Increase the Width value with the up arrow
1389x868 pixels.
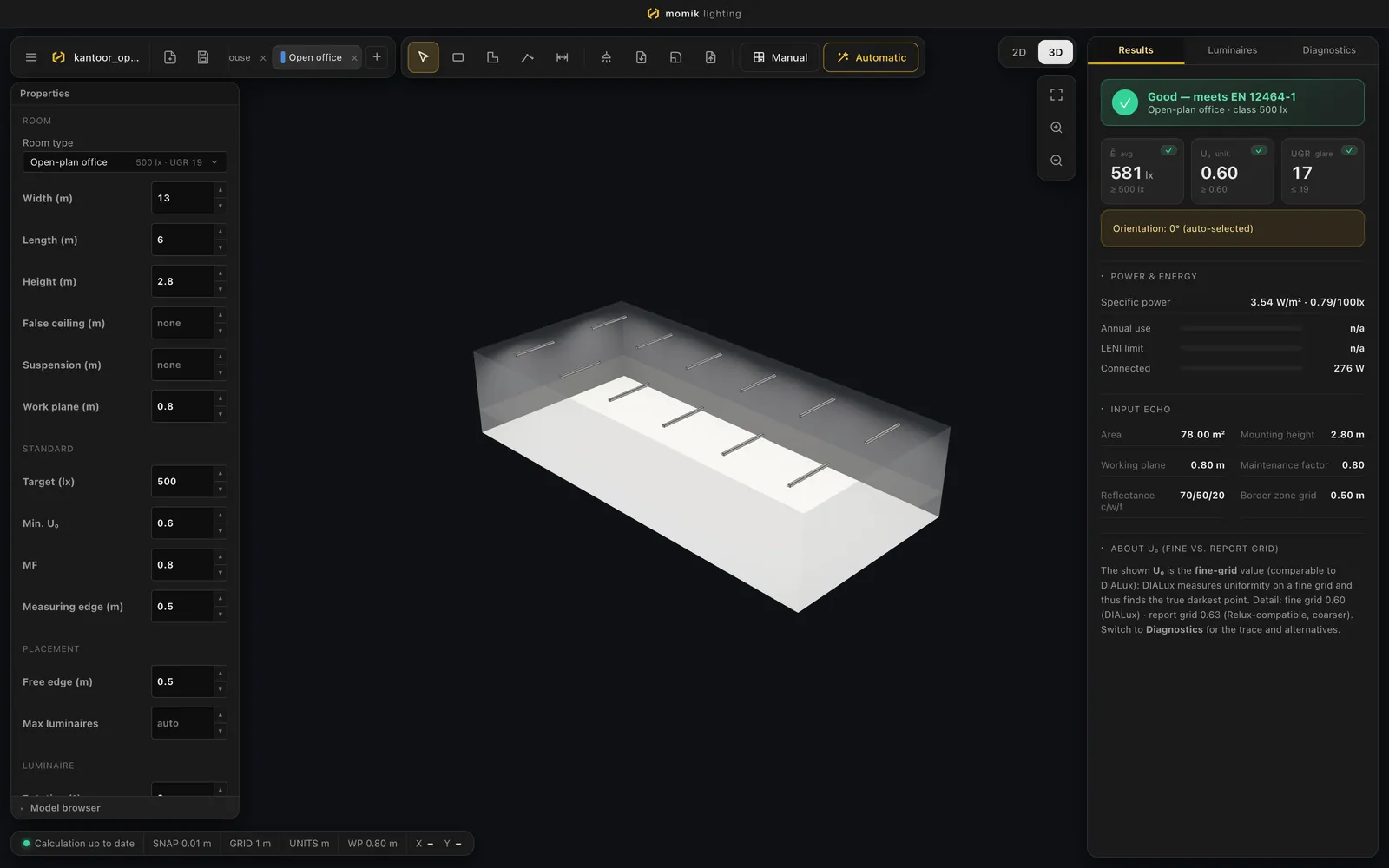[221, 190]
